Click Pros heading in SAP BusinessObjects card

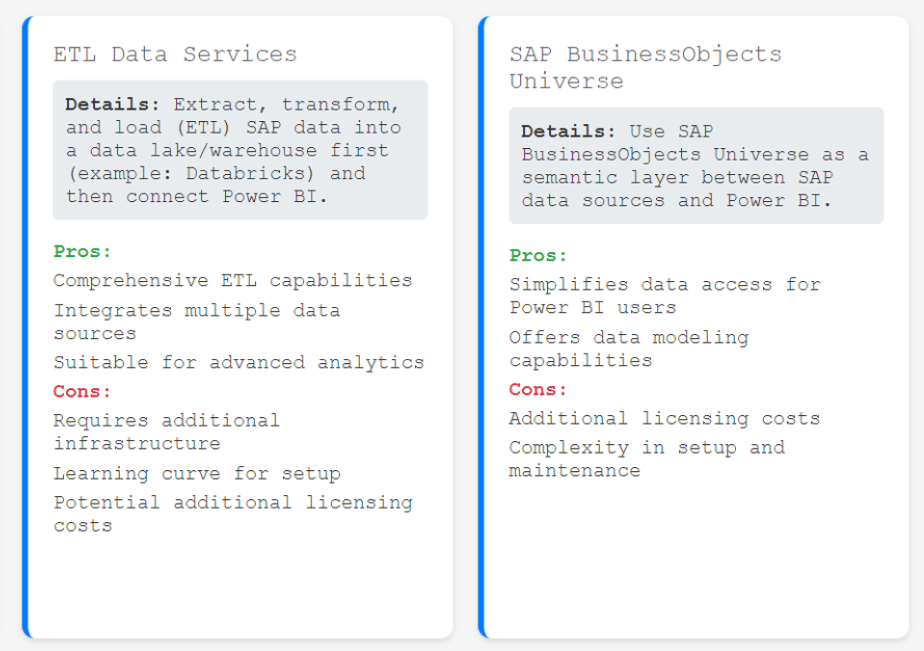coord(538,255)
